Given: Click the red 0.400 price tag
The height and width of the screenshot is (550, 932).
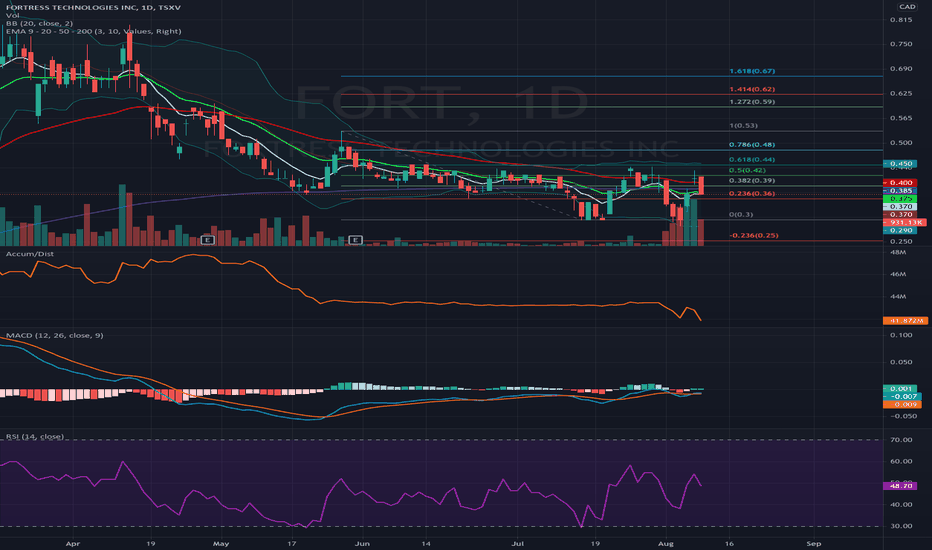Looking at the screenshot, I should click(x=900, y=183).
